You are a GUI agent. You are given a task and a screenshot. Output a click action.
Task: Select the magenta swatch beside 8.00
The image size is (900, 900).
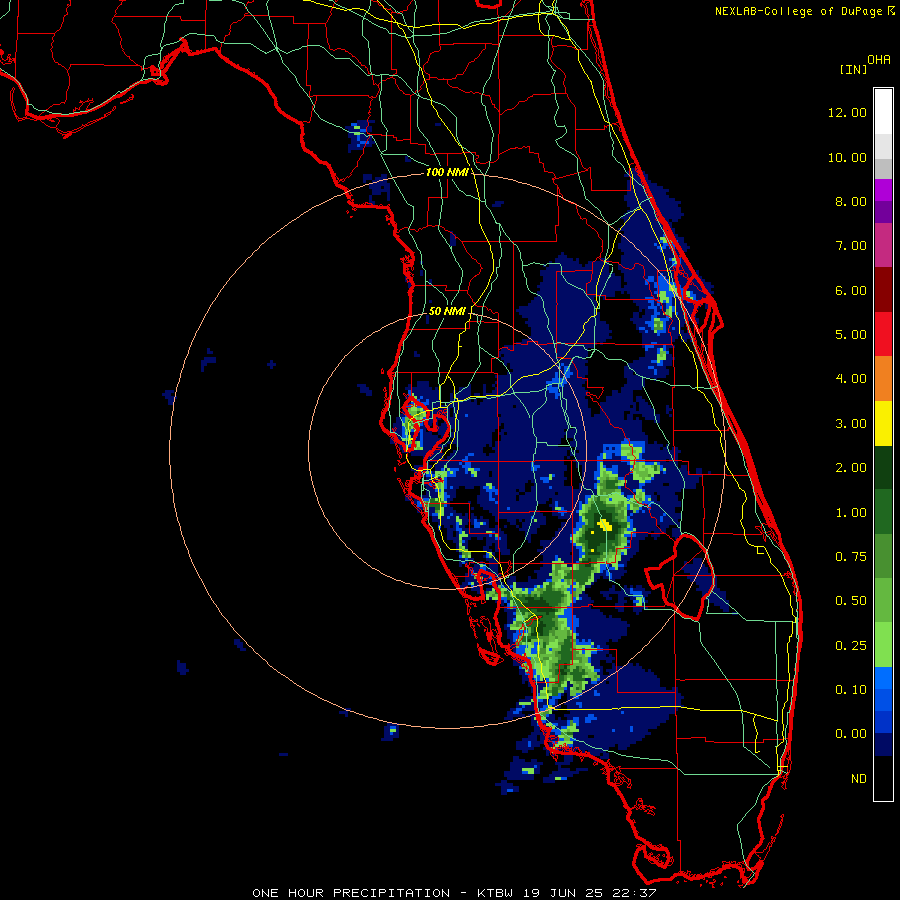pos(883,190)
